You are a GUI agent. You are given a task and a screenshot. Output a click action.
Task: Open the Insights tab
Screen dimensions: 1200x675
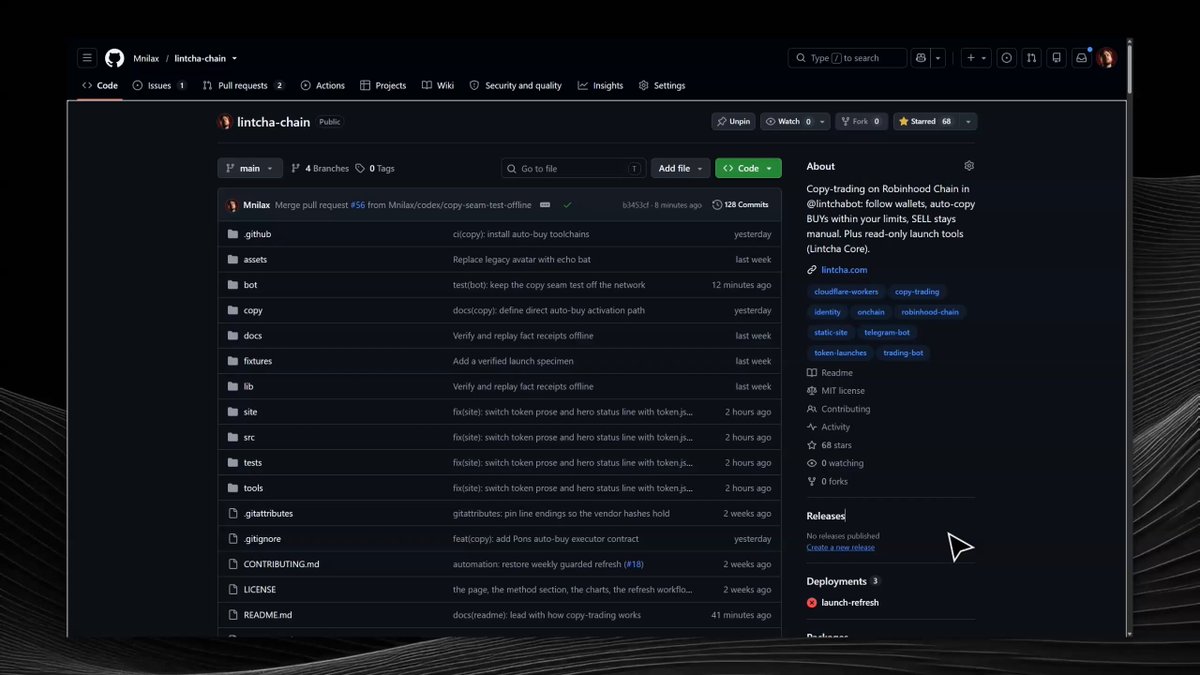click(600, 86)
